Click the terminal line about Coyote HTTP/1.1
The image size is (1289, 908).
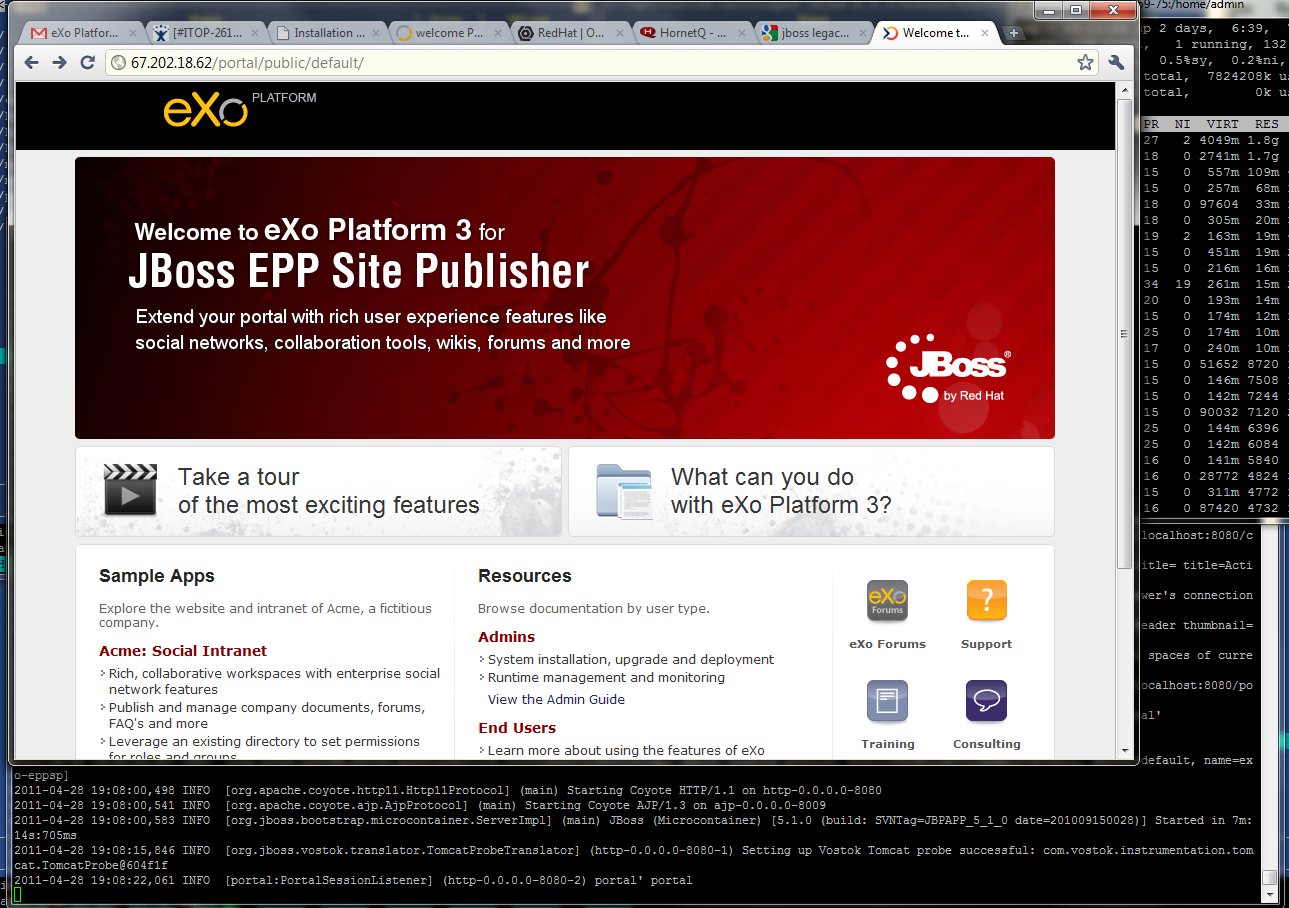click(448, 790)
